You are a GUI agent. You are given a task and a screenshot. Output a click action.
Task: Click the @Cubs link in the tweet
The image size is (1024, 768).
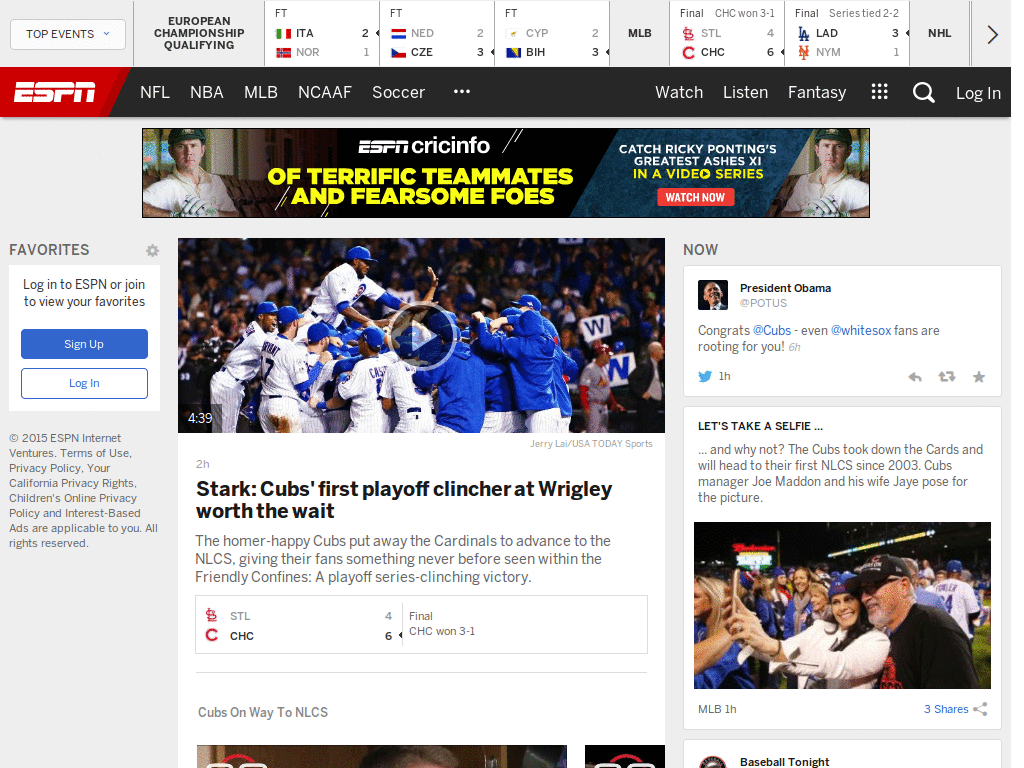(770, 330)
